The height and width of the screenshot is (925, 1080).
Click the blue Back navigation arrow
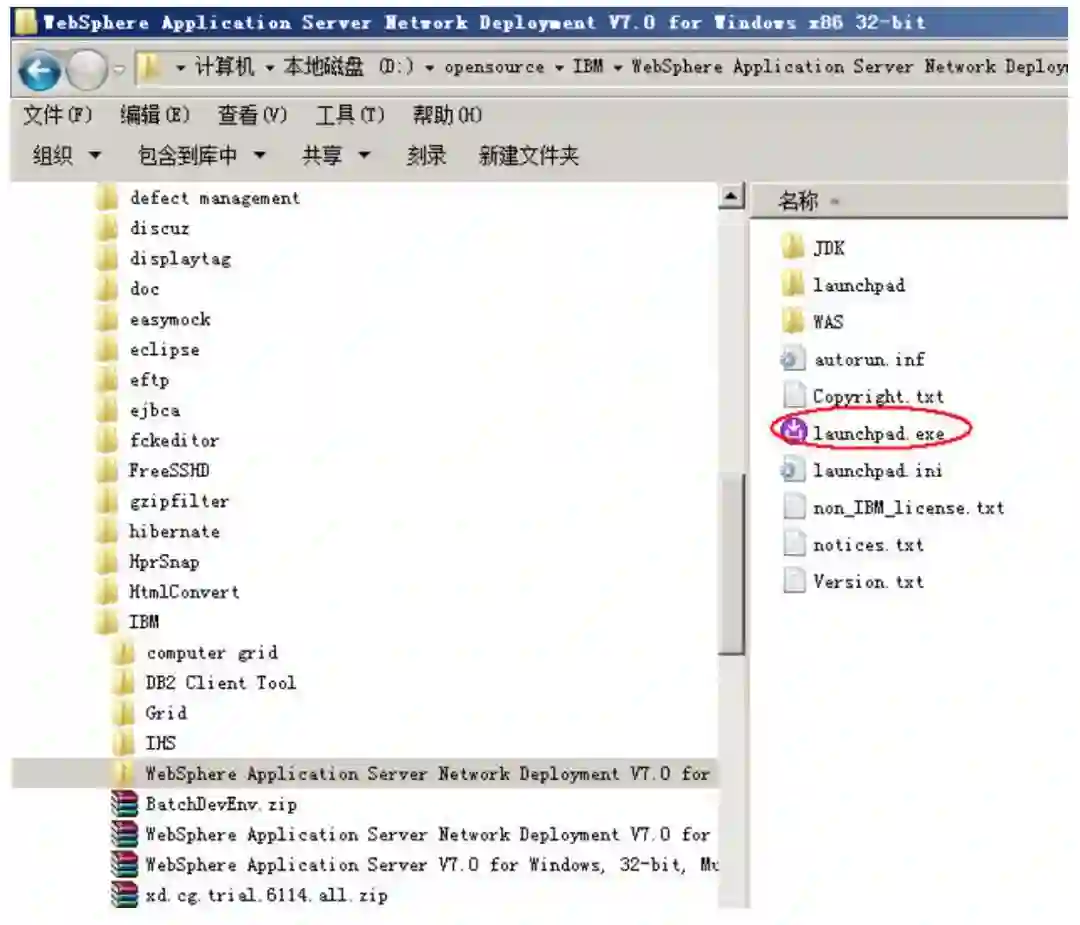(39, 70)
